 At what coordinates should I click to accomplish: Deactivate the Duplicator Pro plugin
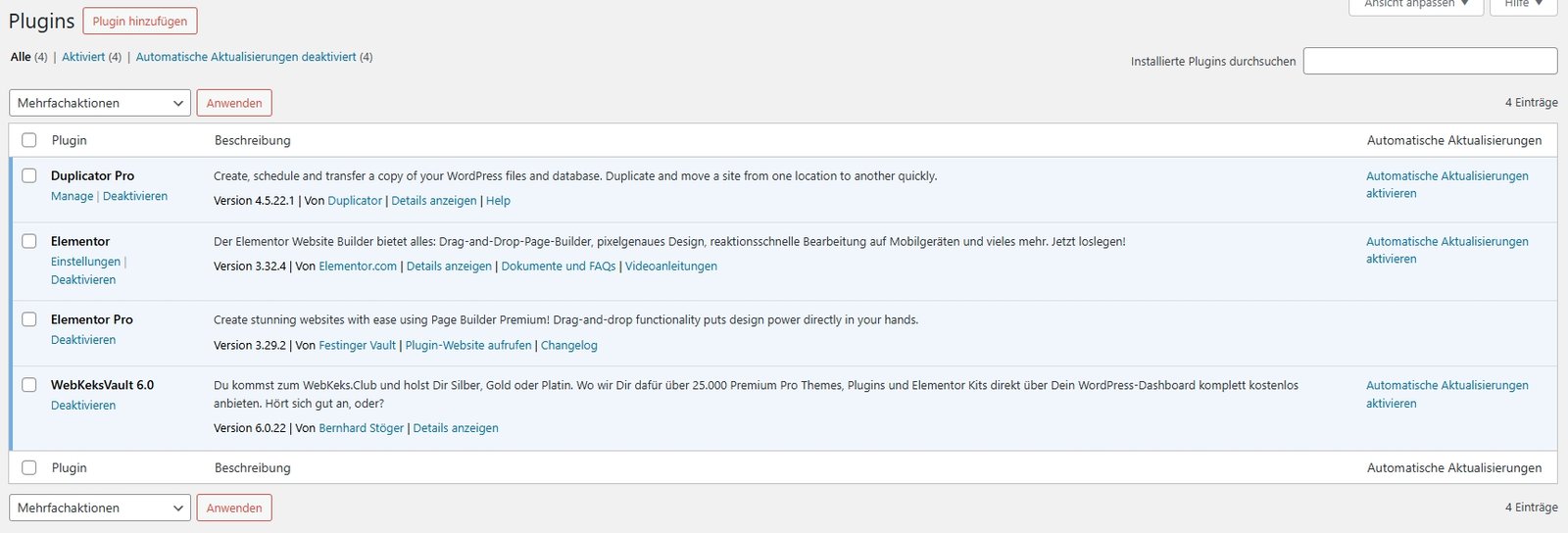[135, 196]
